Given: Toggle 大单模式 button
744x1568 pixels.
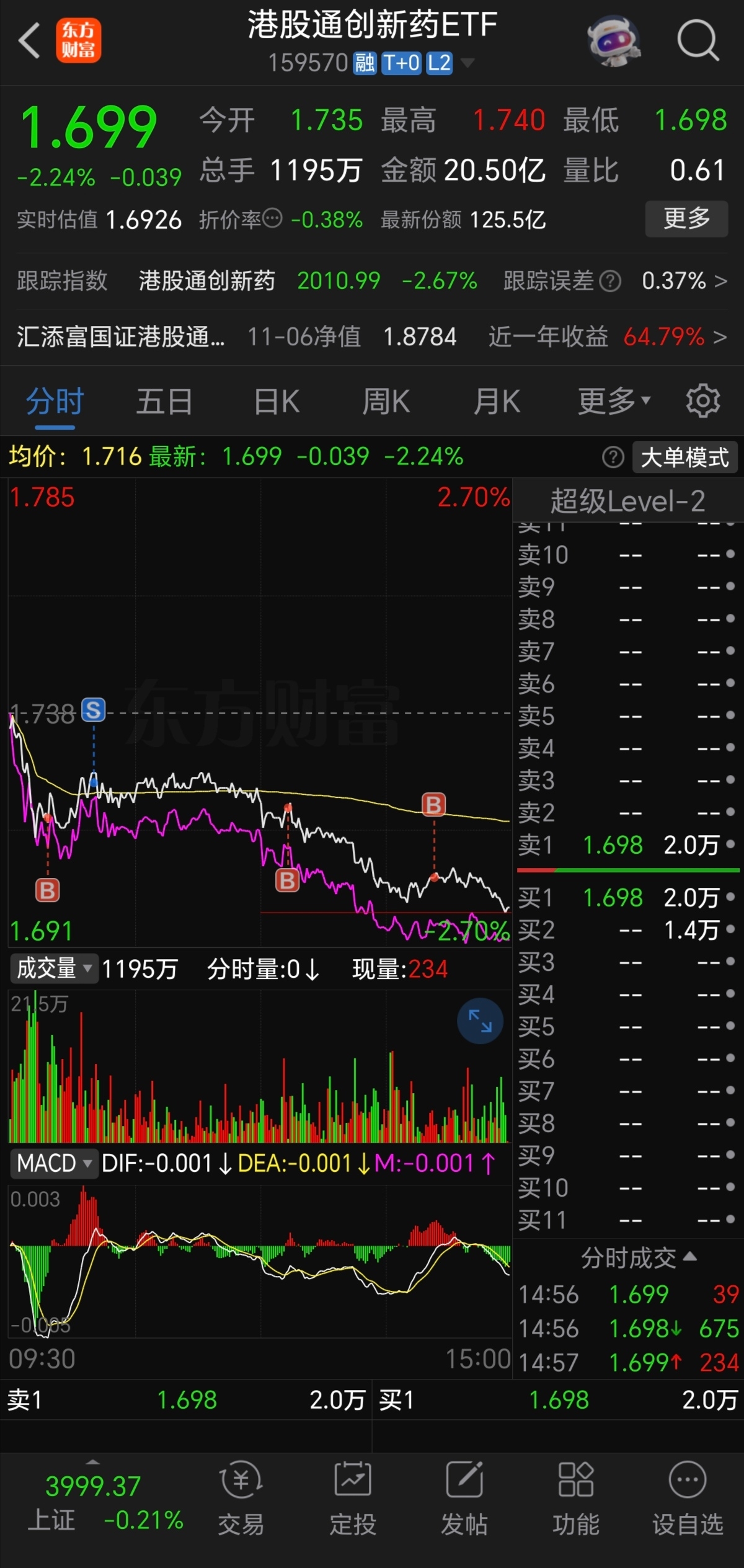Looking at the screenshot, I should tap(685, 458).
